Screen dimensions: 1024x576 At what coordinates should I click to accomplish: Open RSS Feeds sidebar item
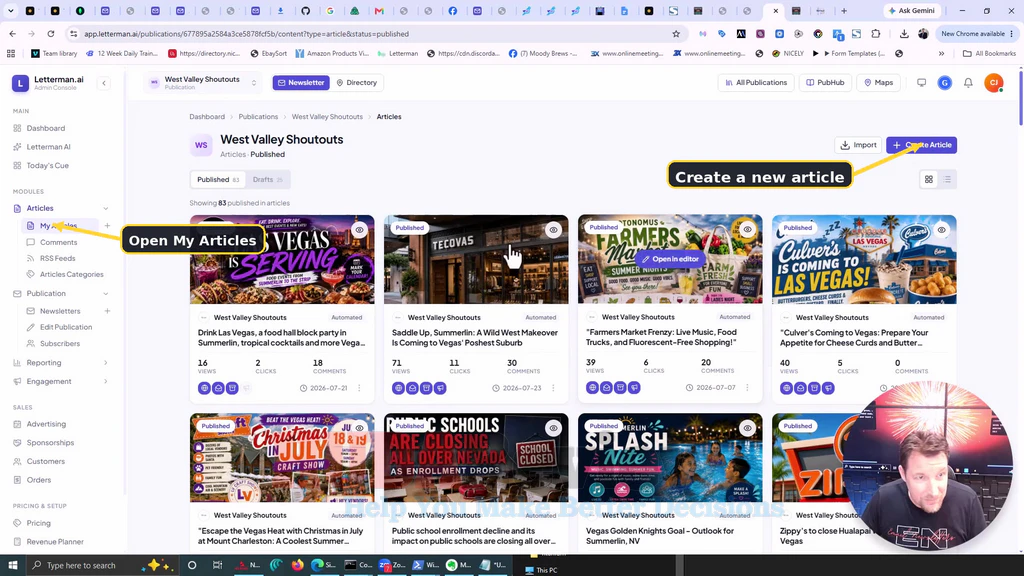click(57, 258)
